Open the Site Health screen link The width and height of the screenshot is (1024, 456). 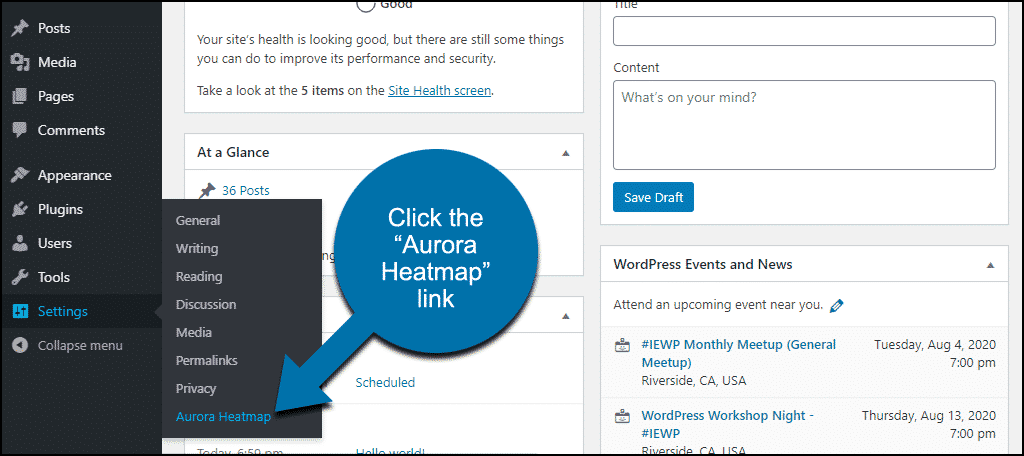point(440,91)
